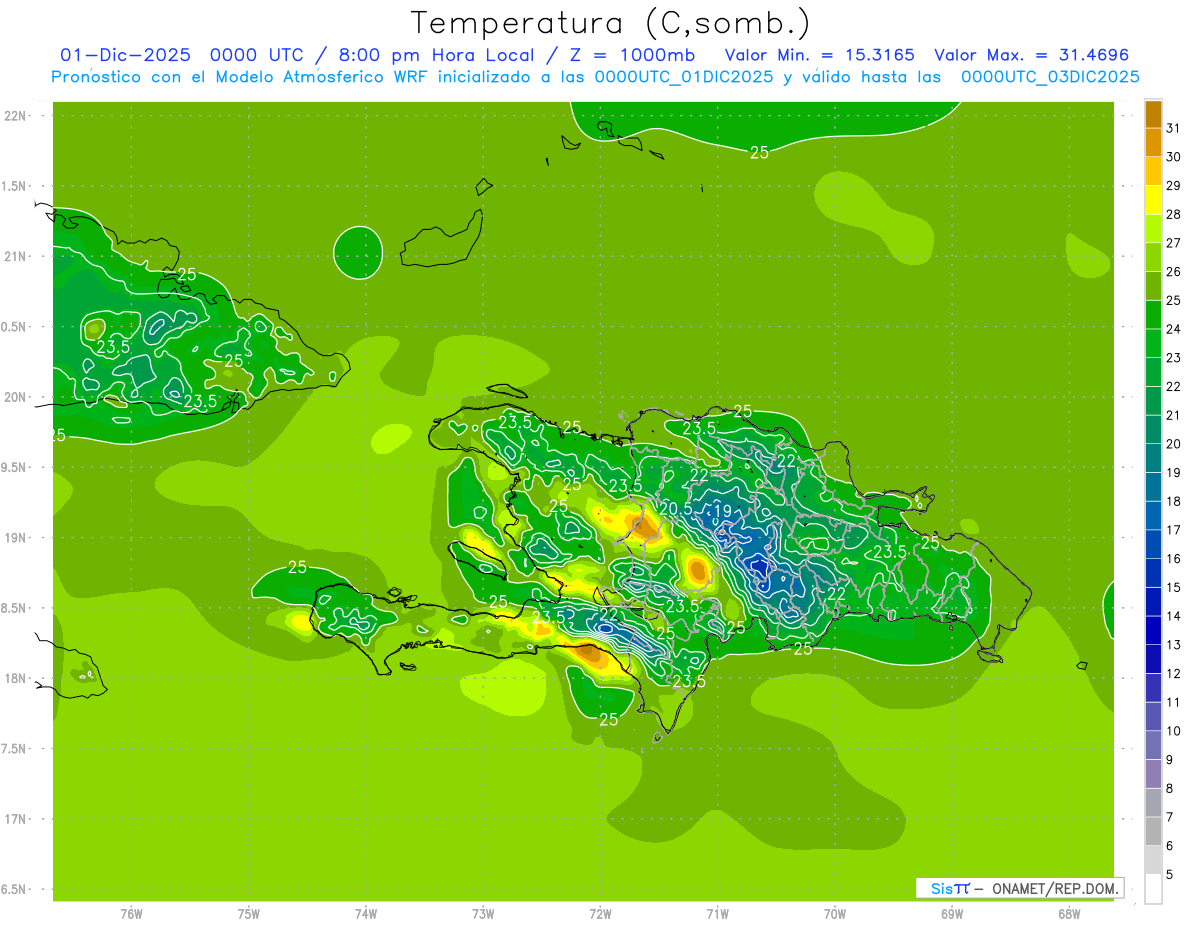Click the legend value "5"
Viewport: 1200px width, 927px height.
click(x=1170, y=874)
